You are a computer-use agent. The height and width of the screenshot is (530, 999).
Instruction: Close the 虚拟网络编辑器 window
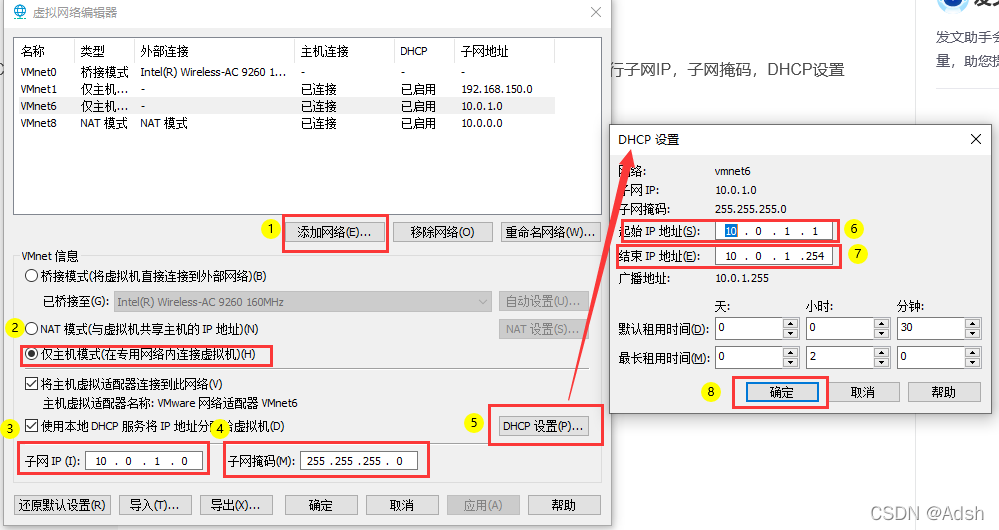coord(596,12)
